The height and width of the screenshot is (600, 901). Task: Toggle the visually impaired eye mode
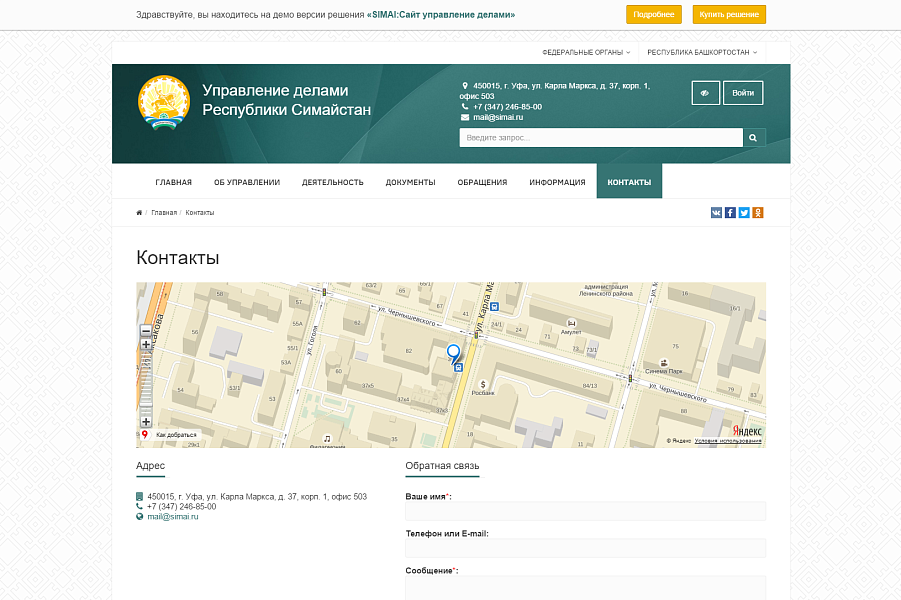click(705, 93)
